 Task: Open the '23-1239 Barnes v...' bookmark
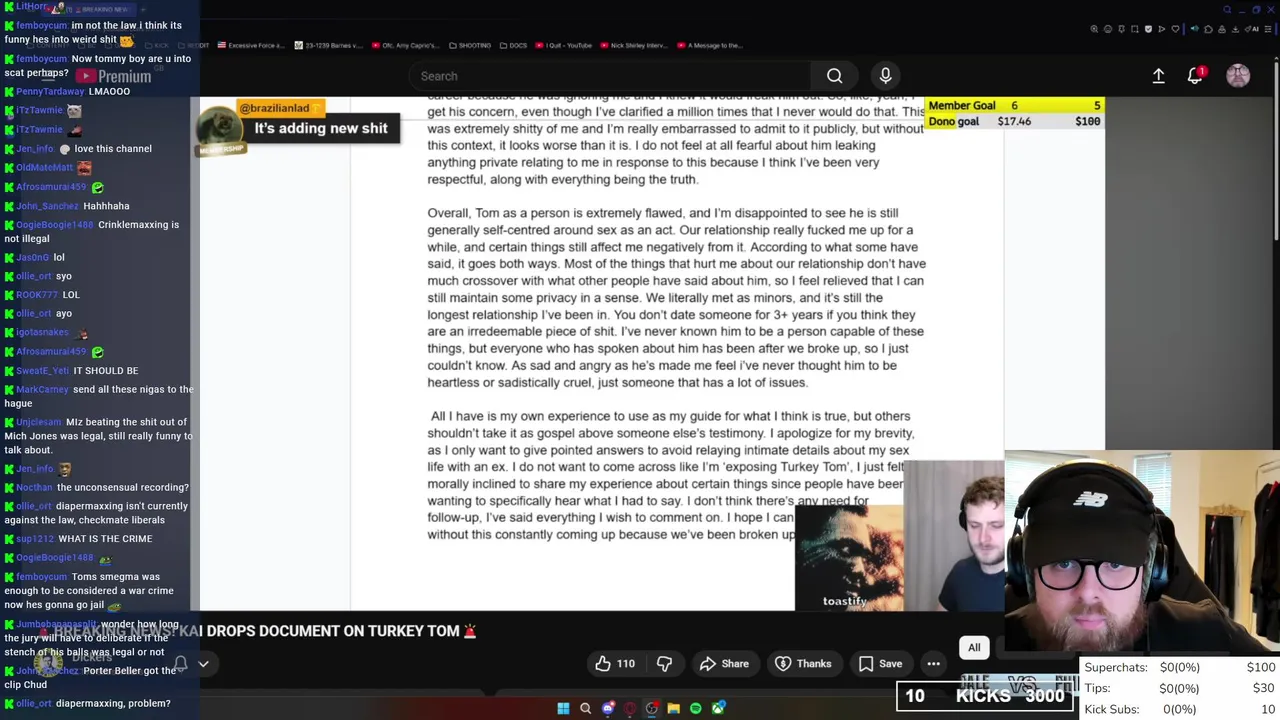point(331,45)
